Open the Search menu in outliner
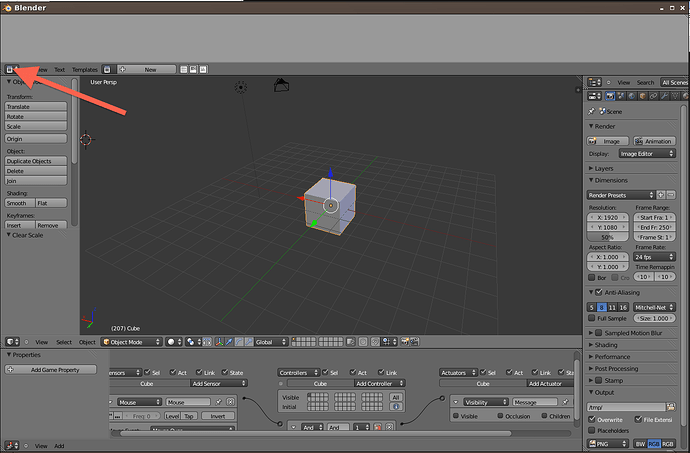The height and width of the screenshot is (453, 690). (645, 82)
